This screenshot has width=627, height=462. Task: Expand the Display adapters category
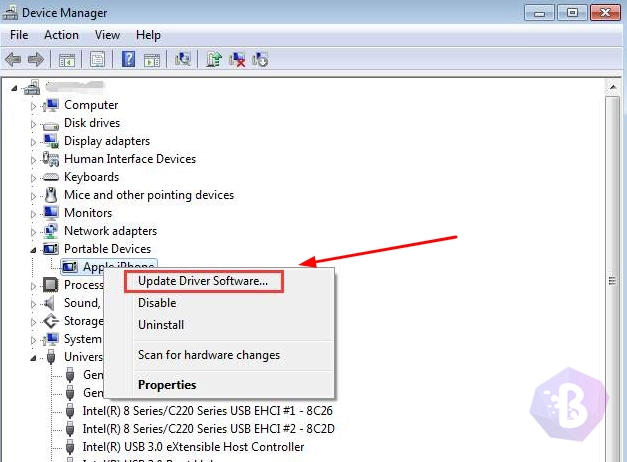[x=34, y=142]
